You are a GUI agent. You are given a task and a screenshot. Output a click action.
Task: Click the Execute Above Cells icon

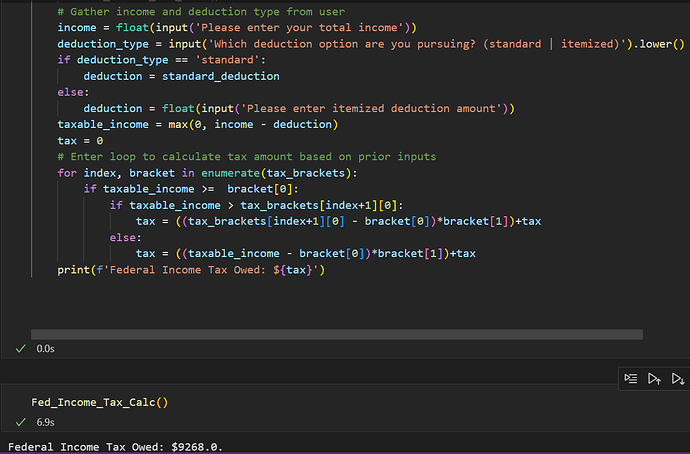pyautogui.click(x=654, y=378)
